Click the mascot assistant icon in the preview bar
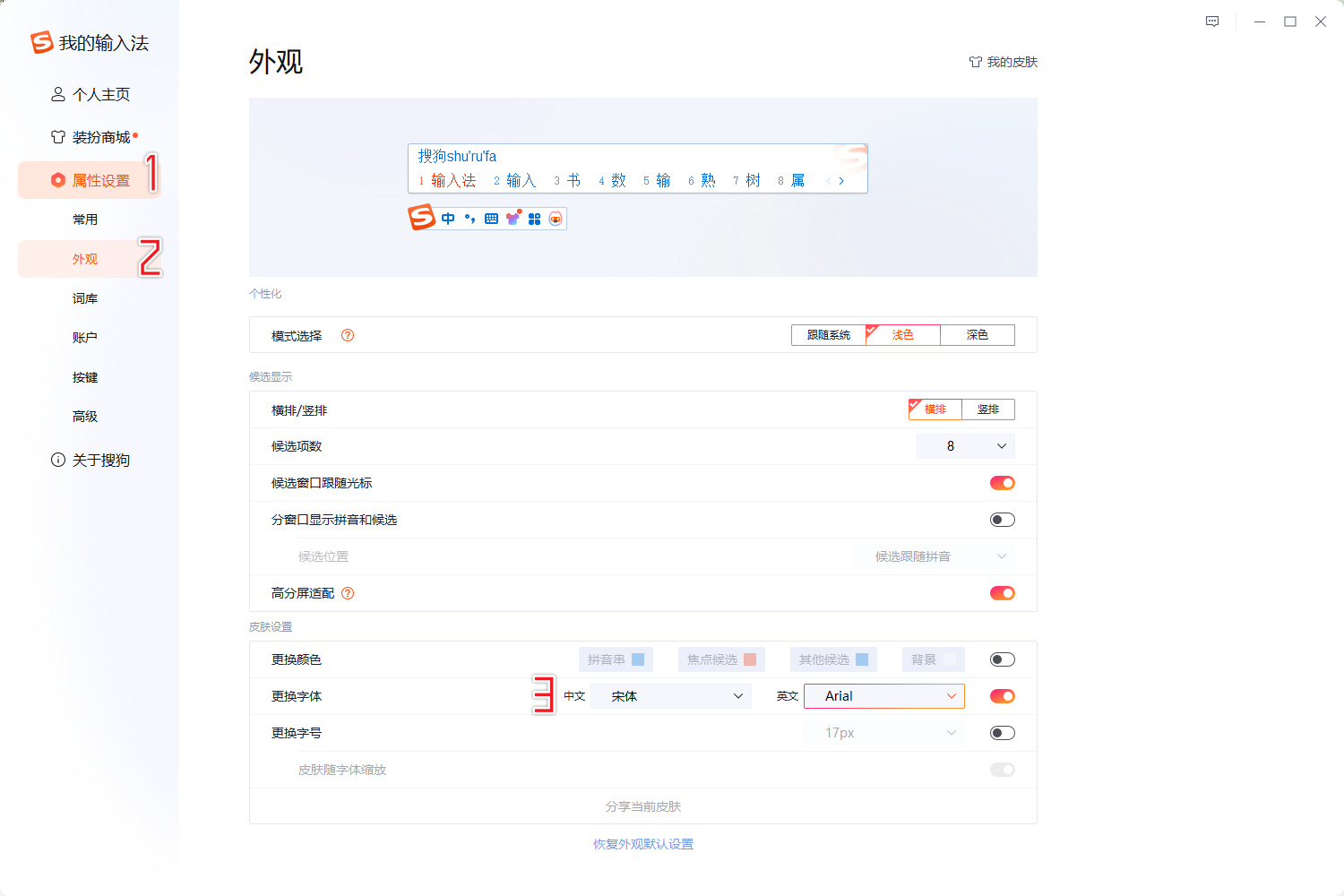The image size is (1344, 896). (556, 219)
